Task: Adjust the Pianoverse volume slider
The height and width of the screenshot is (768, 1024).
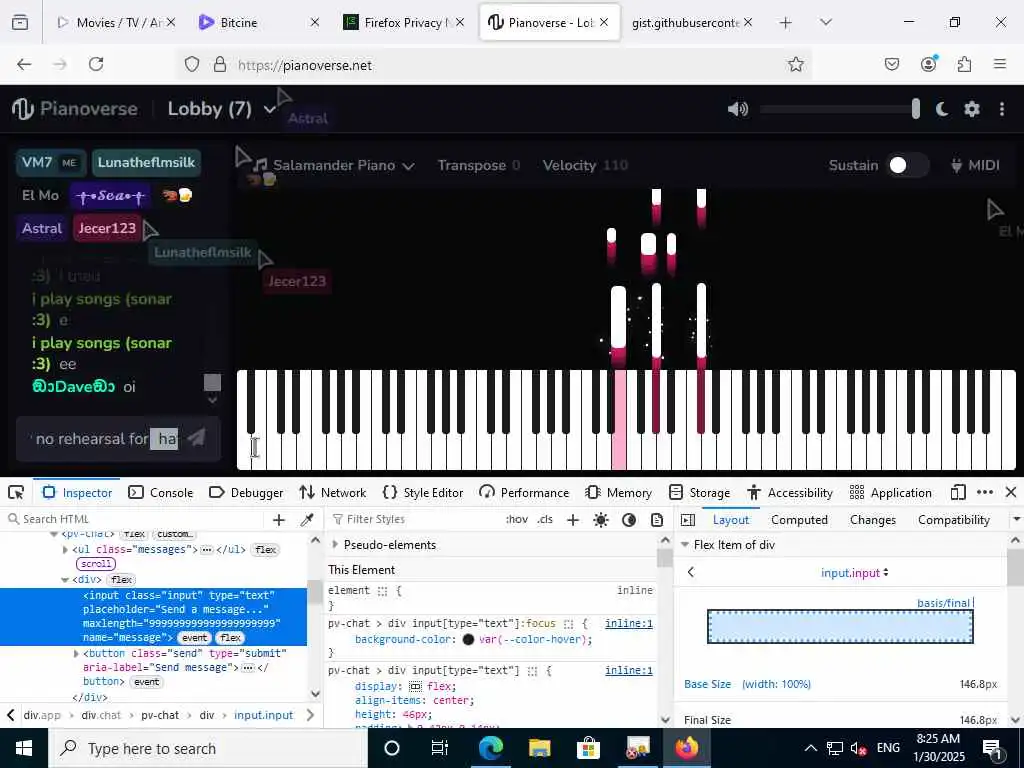Action: (840, 108)
